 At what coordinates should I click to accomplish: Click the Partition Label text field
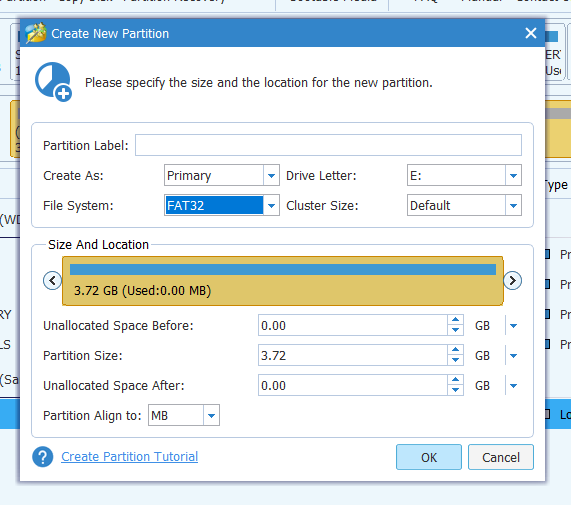328,145
